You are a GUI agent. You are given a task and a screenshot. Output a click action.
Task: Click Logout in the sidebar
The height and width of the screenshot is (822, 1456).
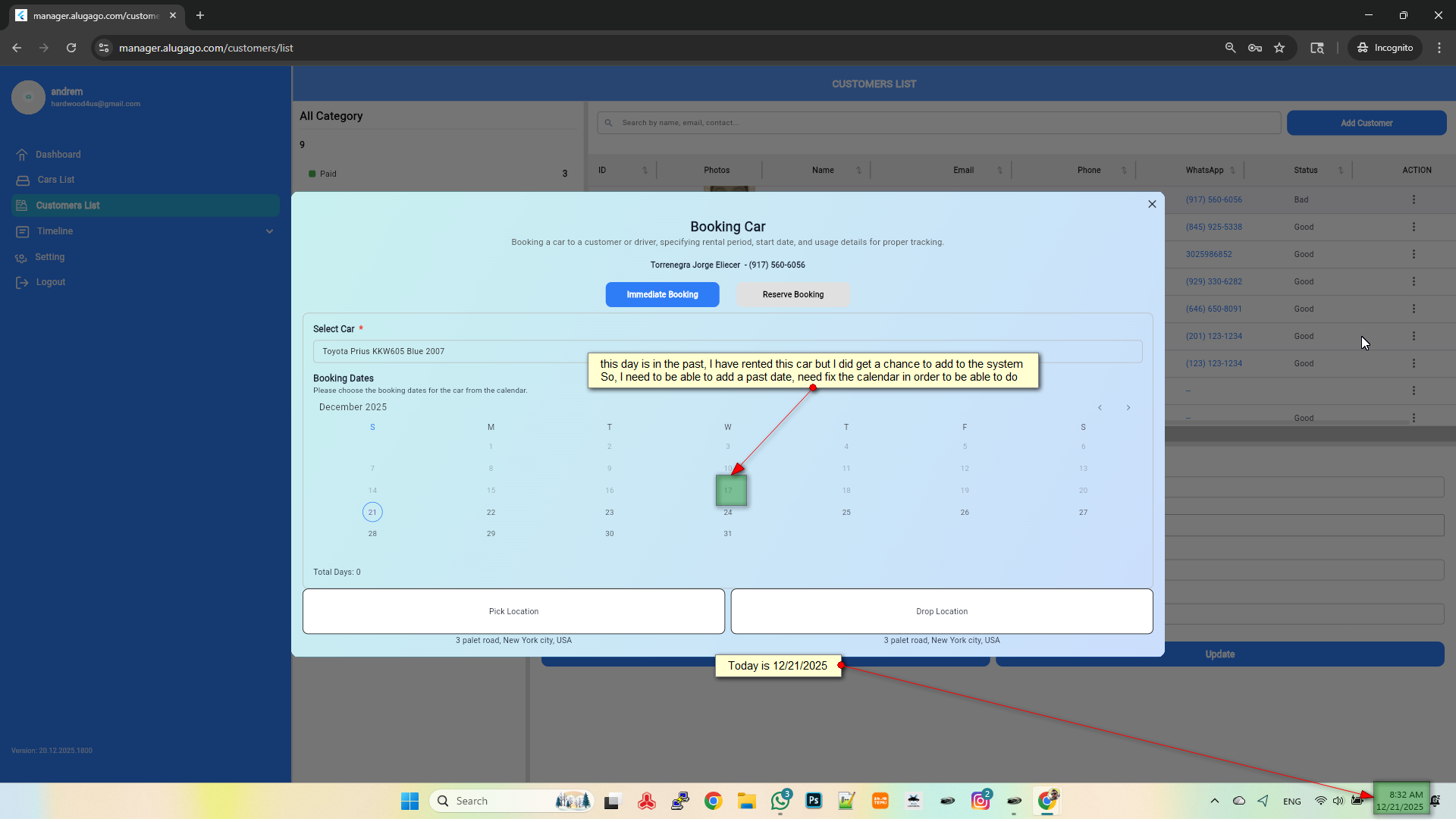[x=50, y=282]
